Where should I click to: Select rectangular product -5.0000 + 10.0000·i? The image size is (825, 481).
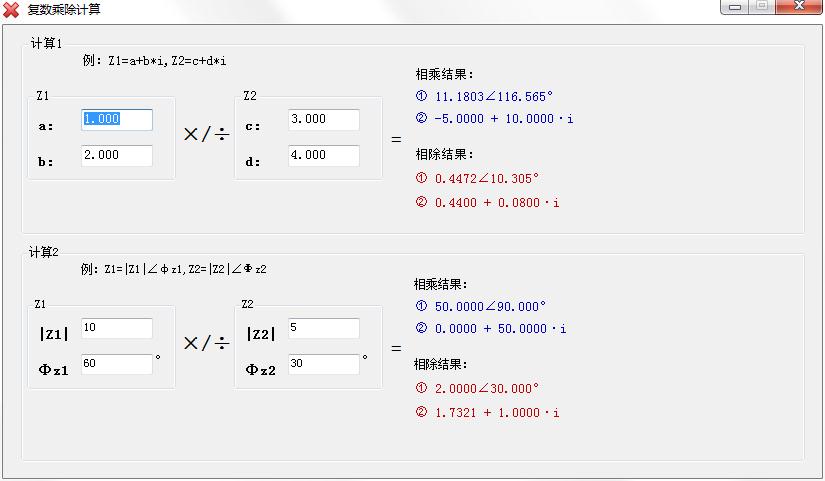503,119
